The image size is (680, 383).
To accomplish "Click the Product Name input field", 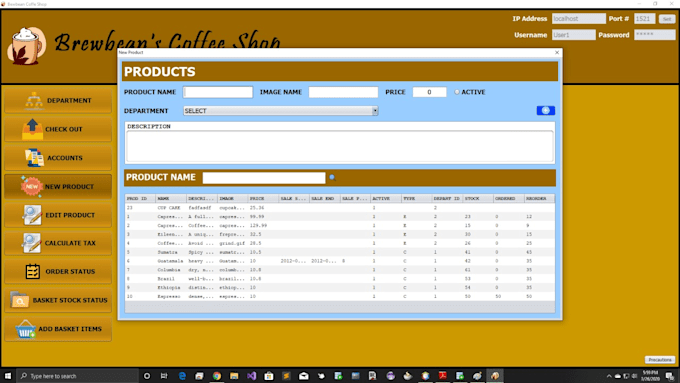I will pos(218,92).
